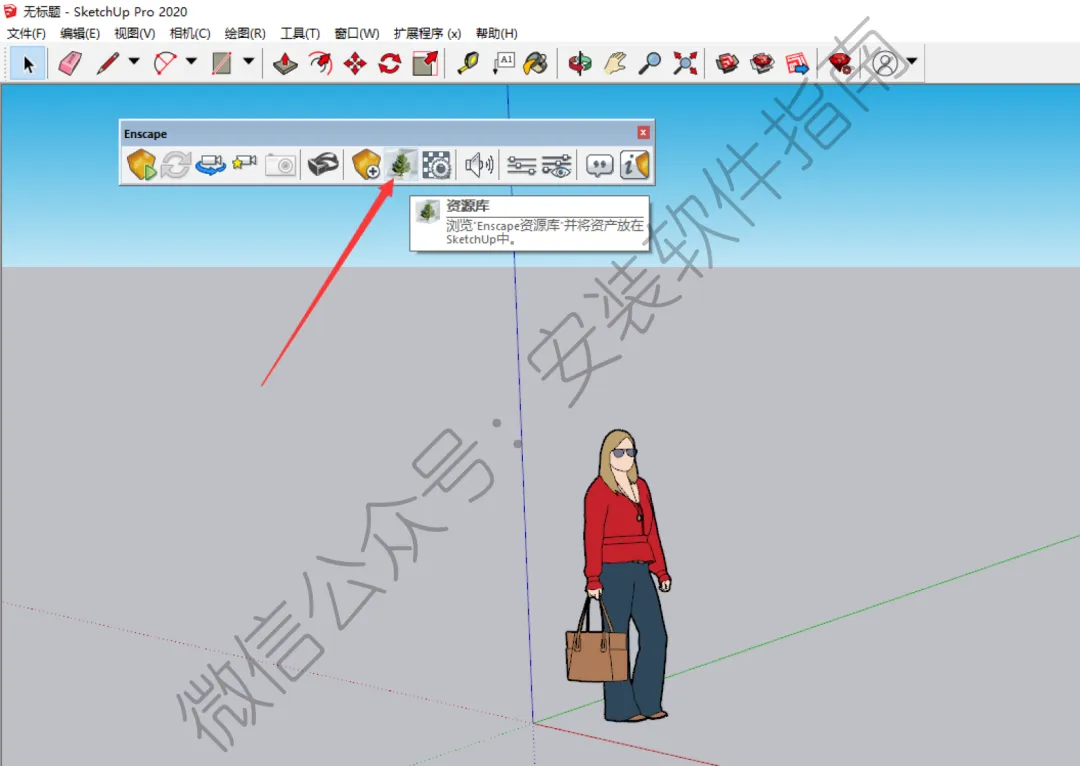The width and height of the screenshot is (1080, 766).
Task: Open Enscape About info icon
Action: [x=634, y=165]
